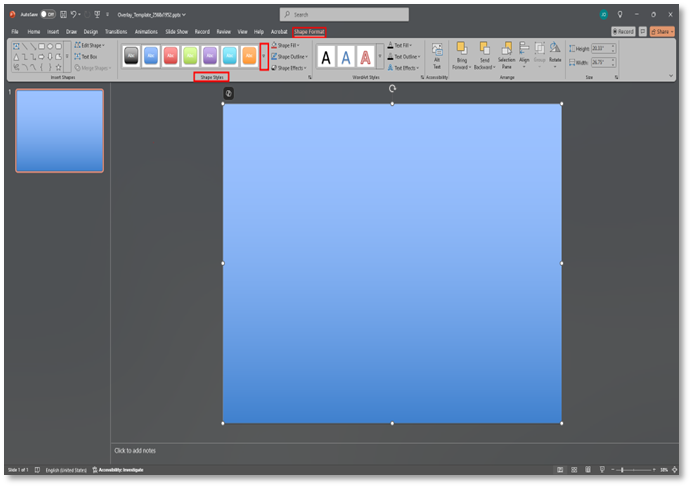Toggle the AutoSave switch

46,15
